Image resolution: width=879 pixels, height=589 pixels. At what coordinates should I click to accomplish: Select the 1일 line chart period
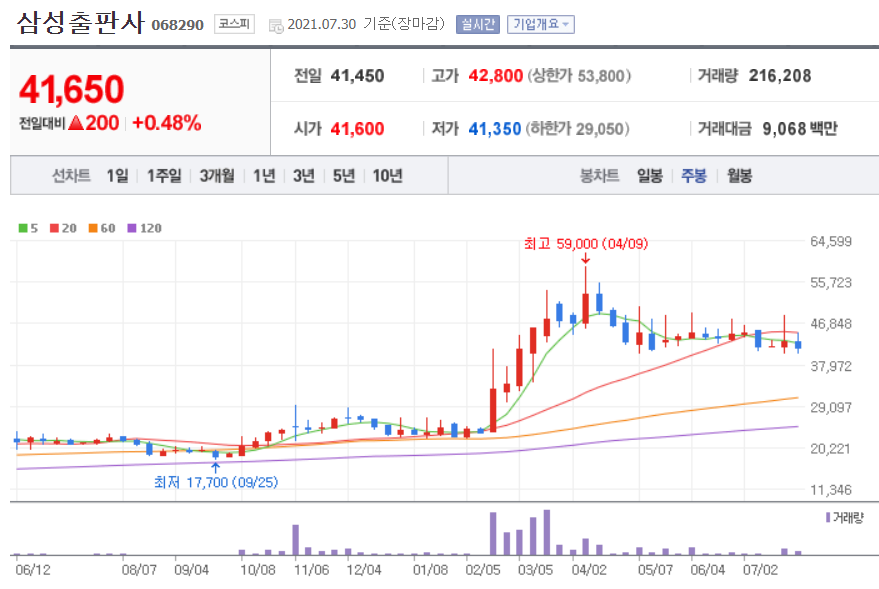pyautogui.click(x=117, y=176)
